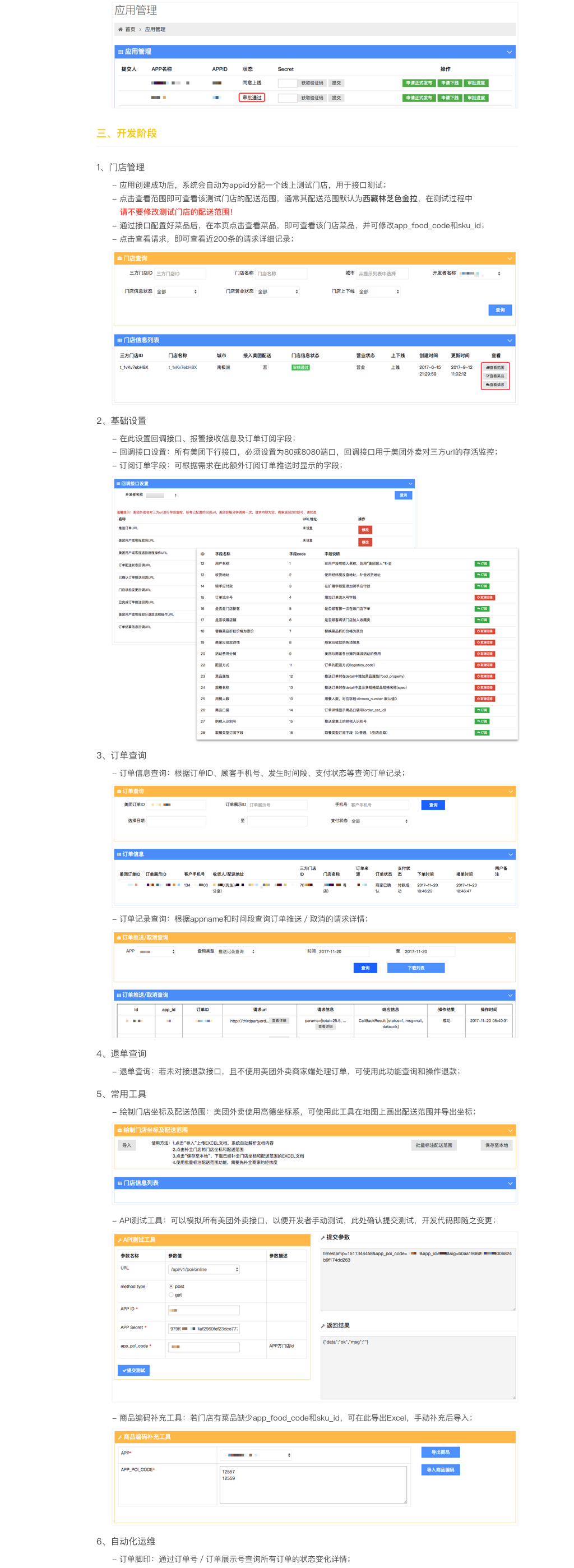574x1568 pixels.
Task: Click the 导出商品 button
Action: (x=440, y=1453)
